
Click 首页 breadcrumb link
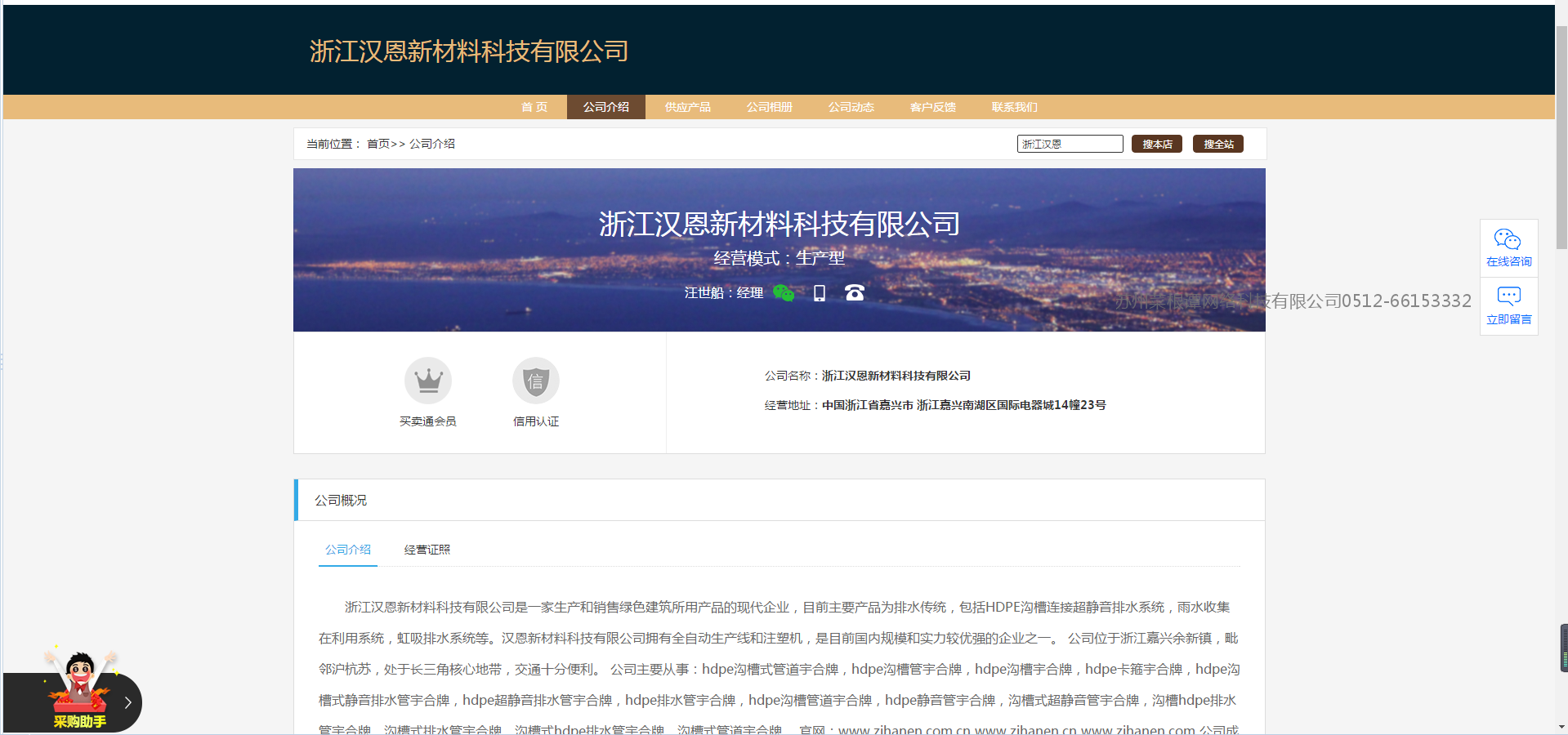coord(378,144)
